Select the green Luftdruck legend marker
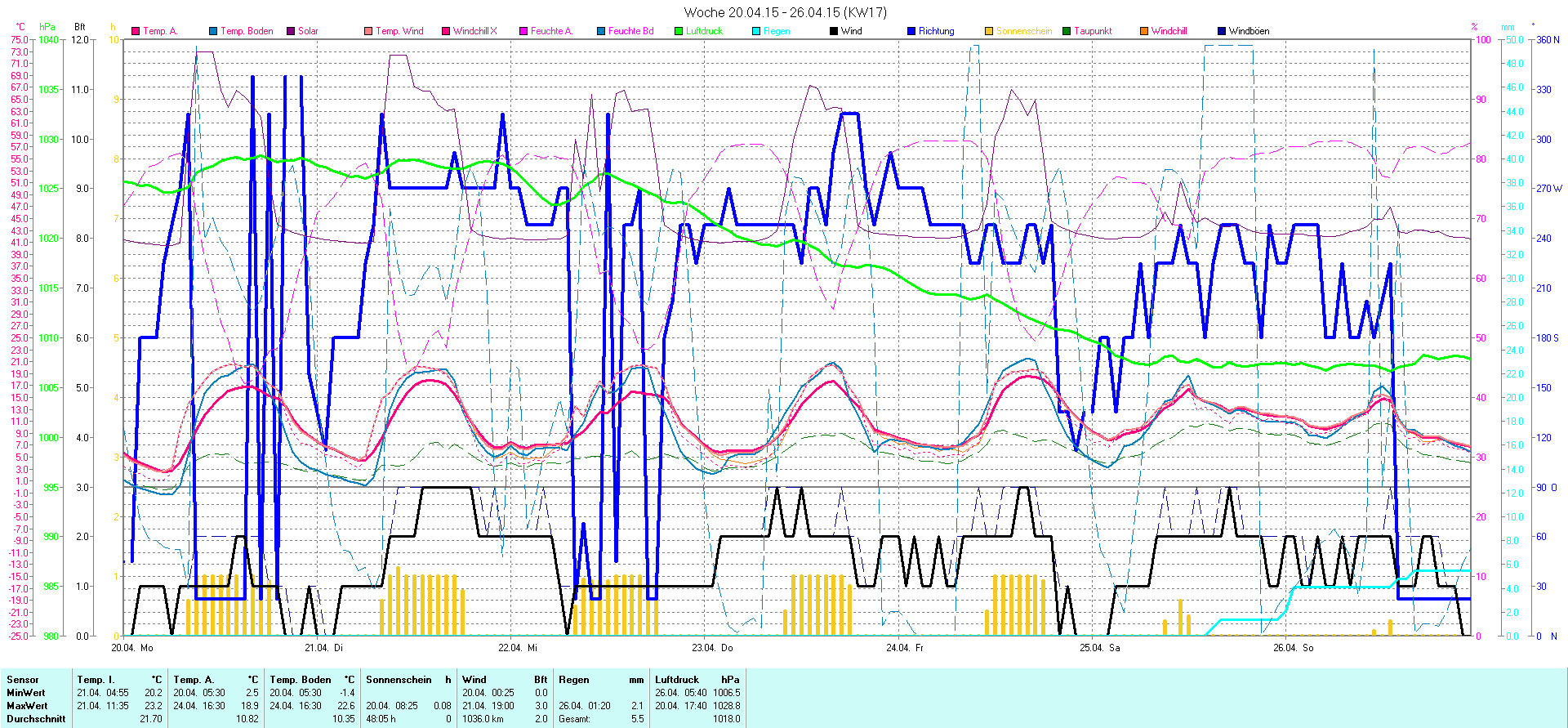1568x728 pixels. pos(679,31)
